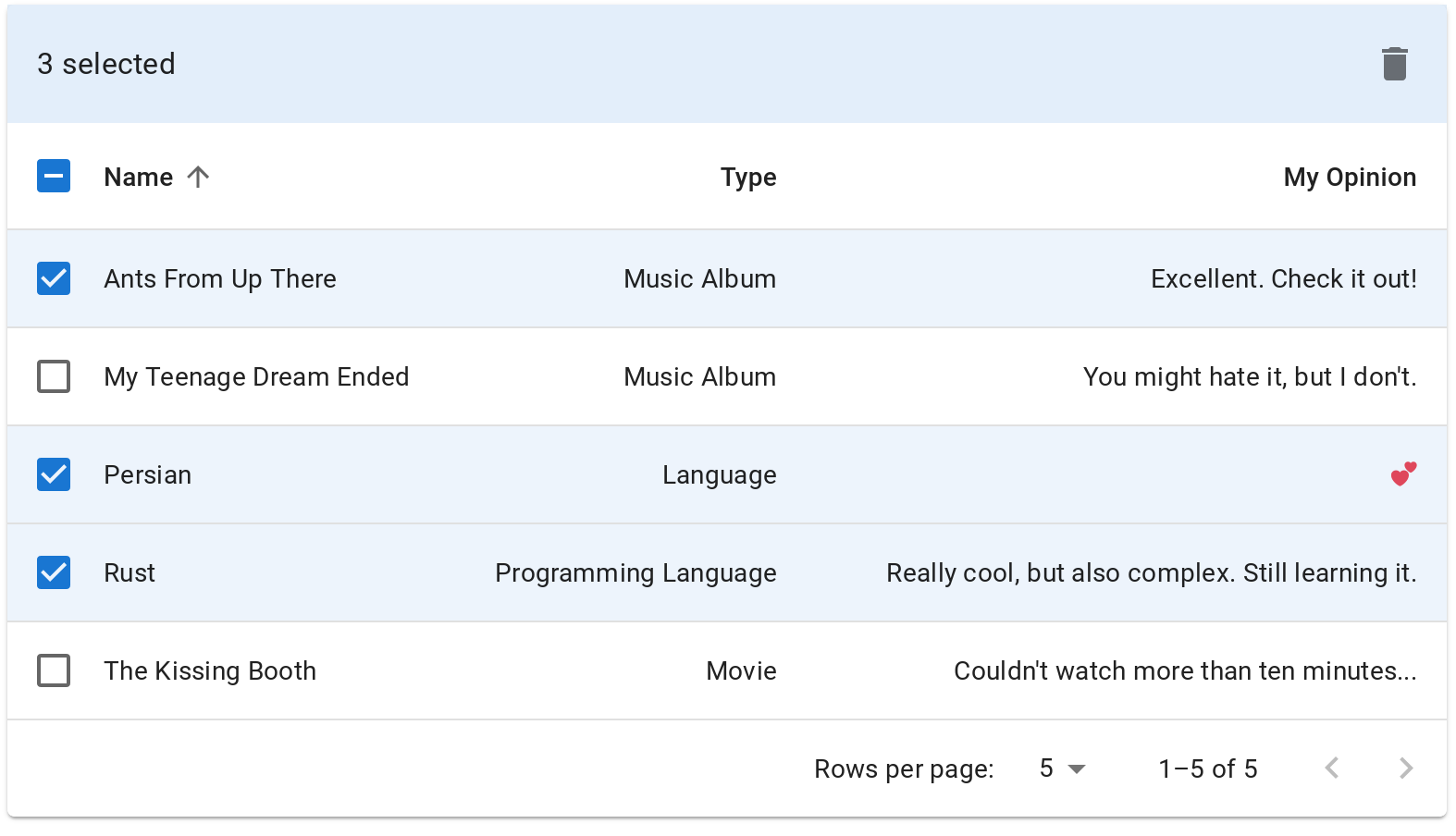1456x836 pixels.
Task: Sort by the Type column header
Action: point(748,178)
